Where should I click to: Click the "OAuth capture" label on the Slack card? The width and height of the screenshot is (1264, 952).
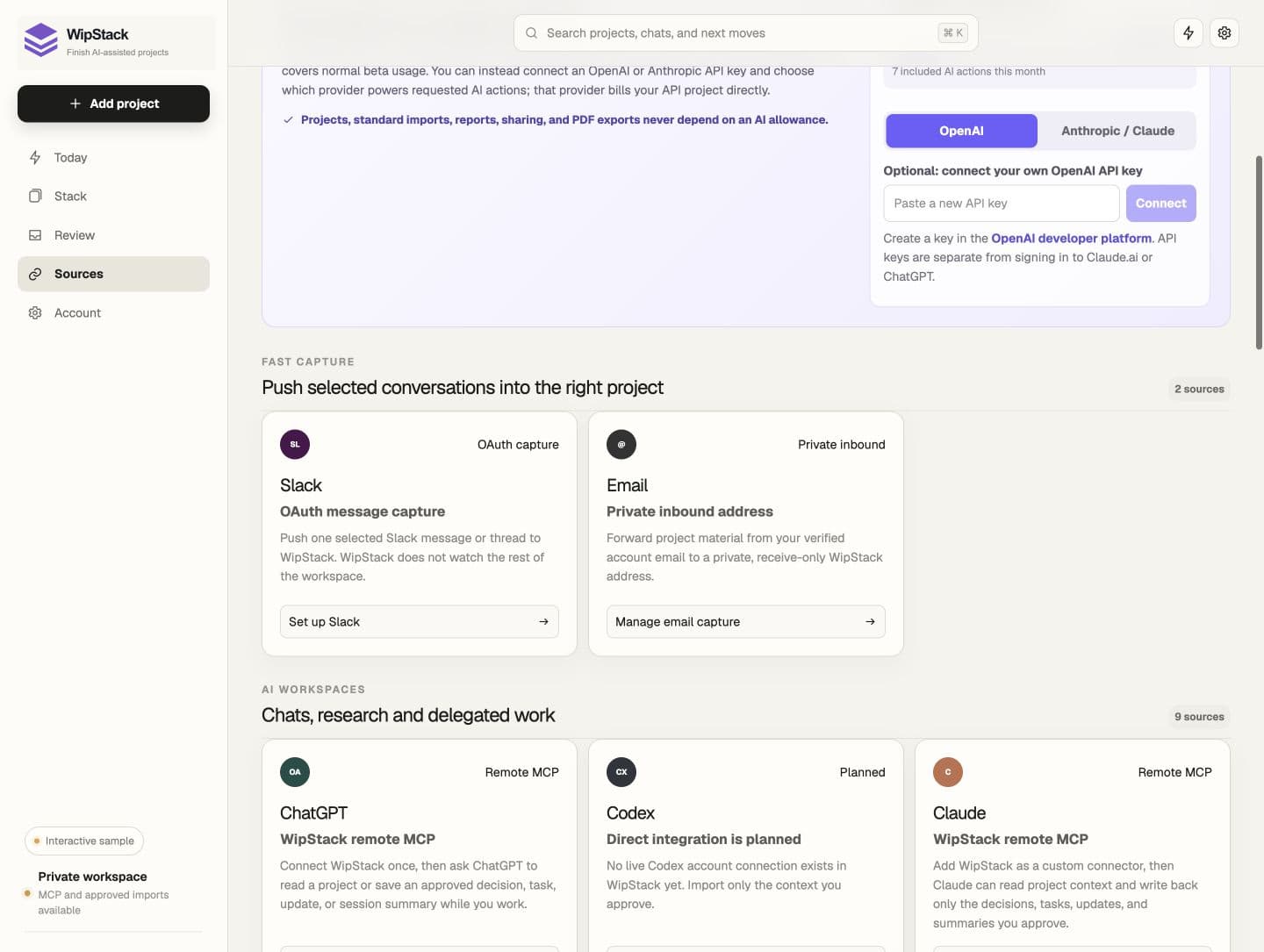[x=518, y=444]
